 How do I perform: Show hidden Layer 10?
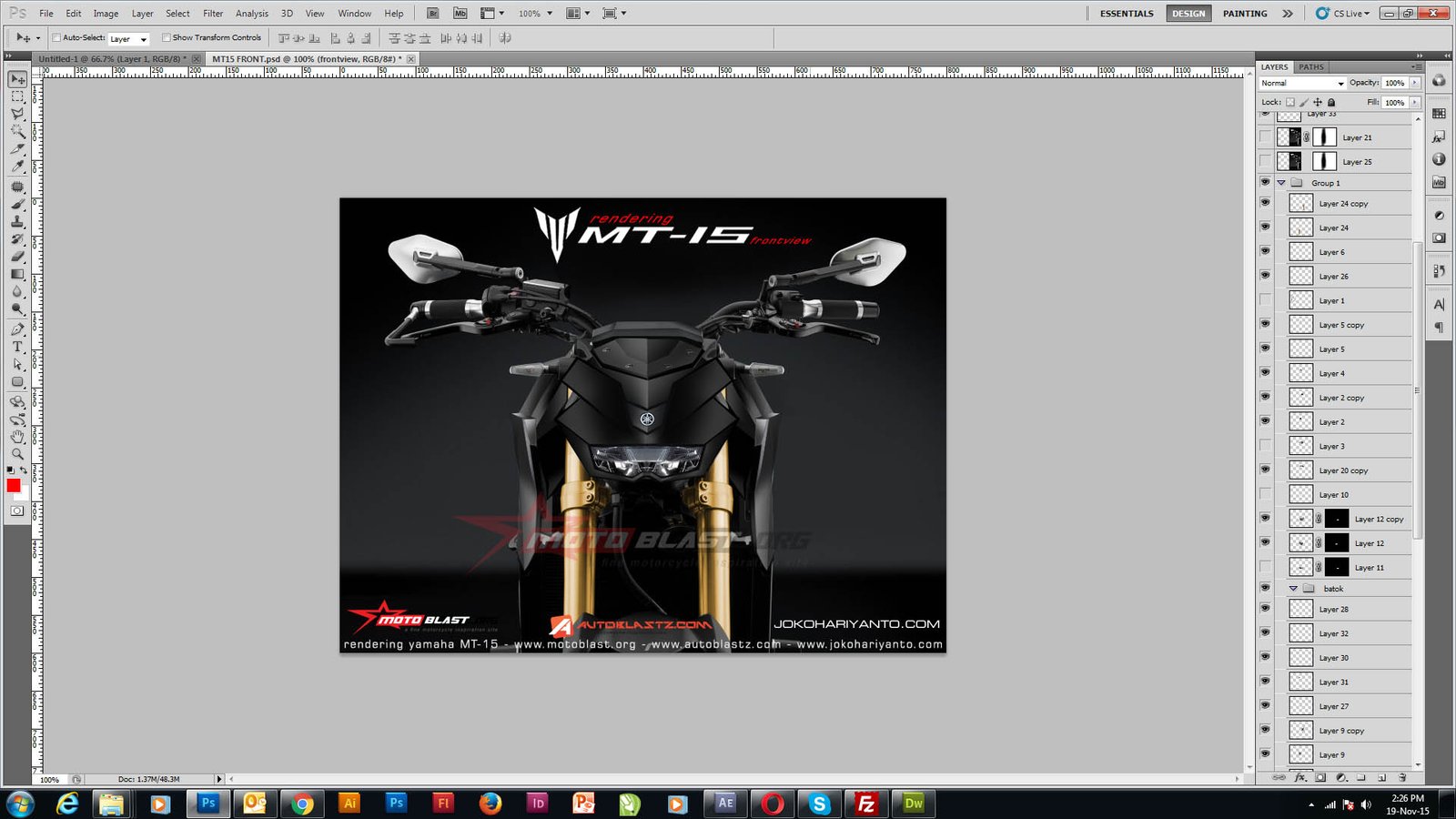(x=1265, y=494)
